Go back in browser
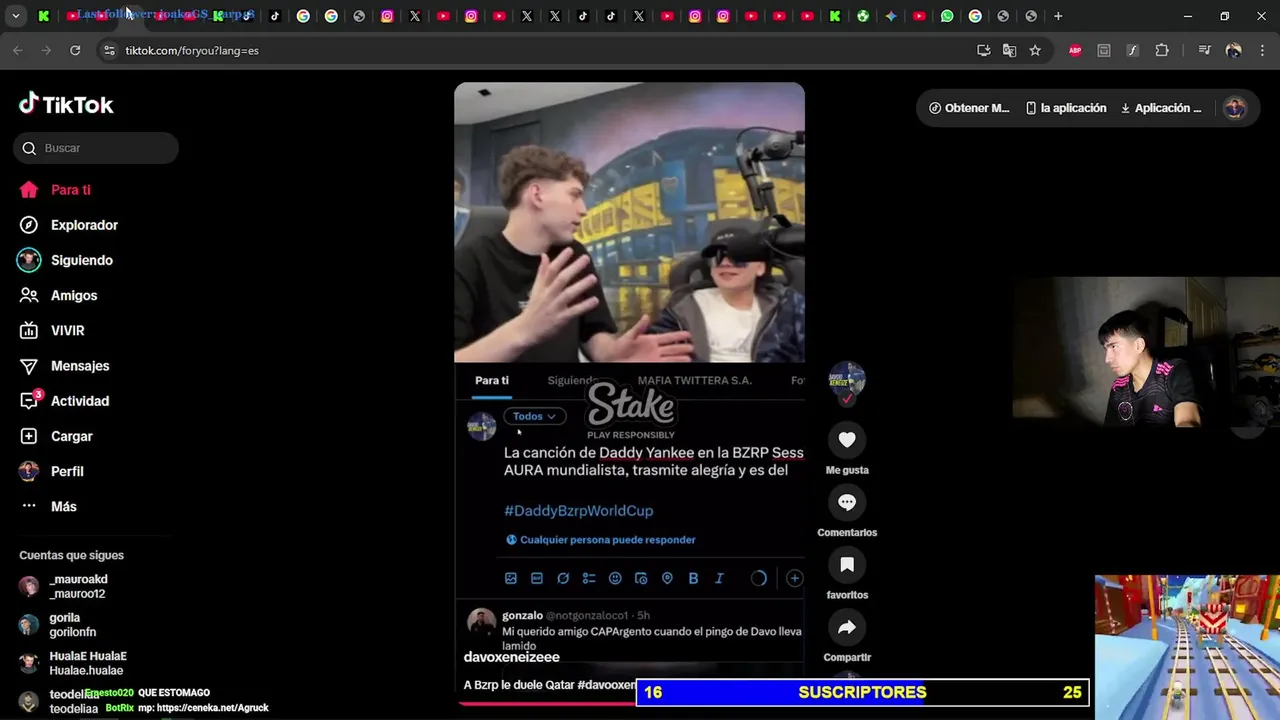This screenshot has height=720, width=1280. (17, 50)
